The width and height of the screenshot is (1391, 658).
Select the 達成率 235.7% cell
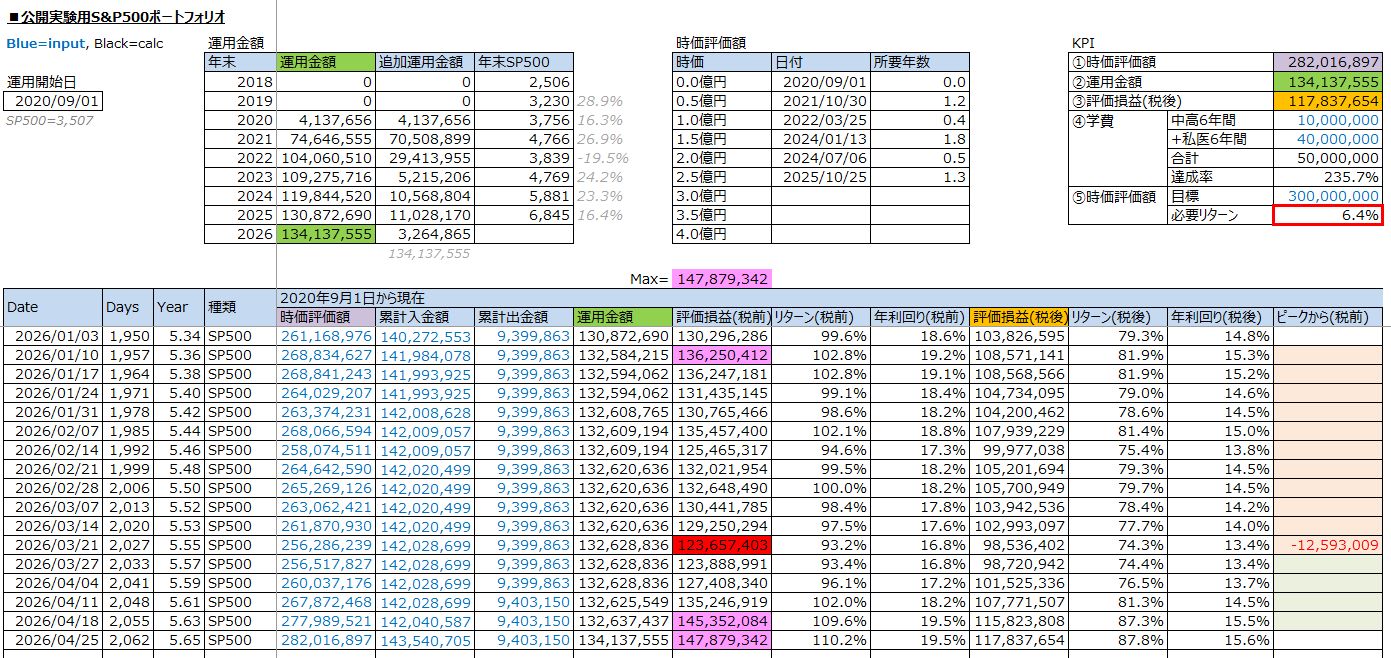[x=1326, y=177]
